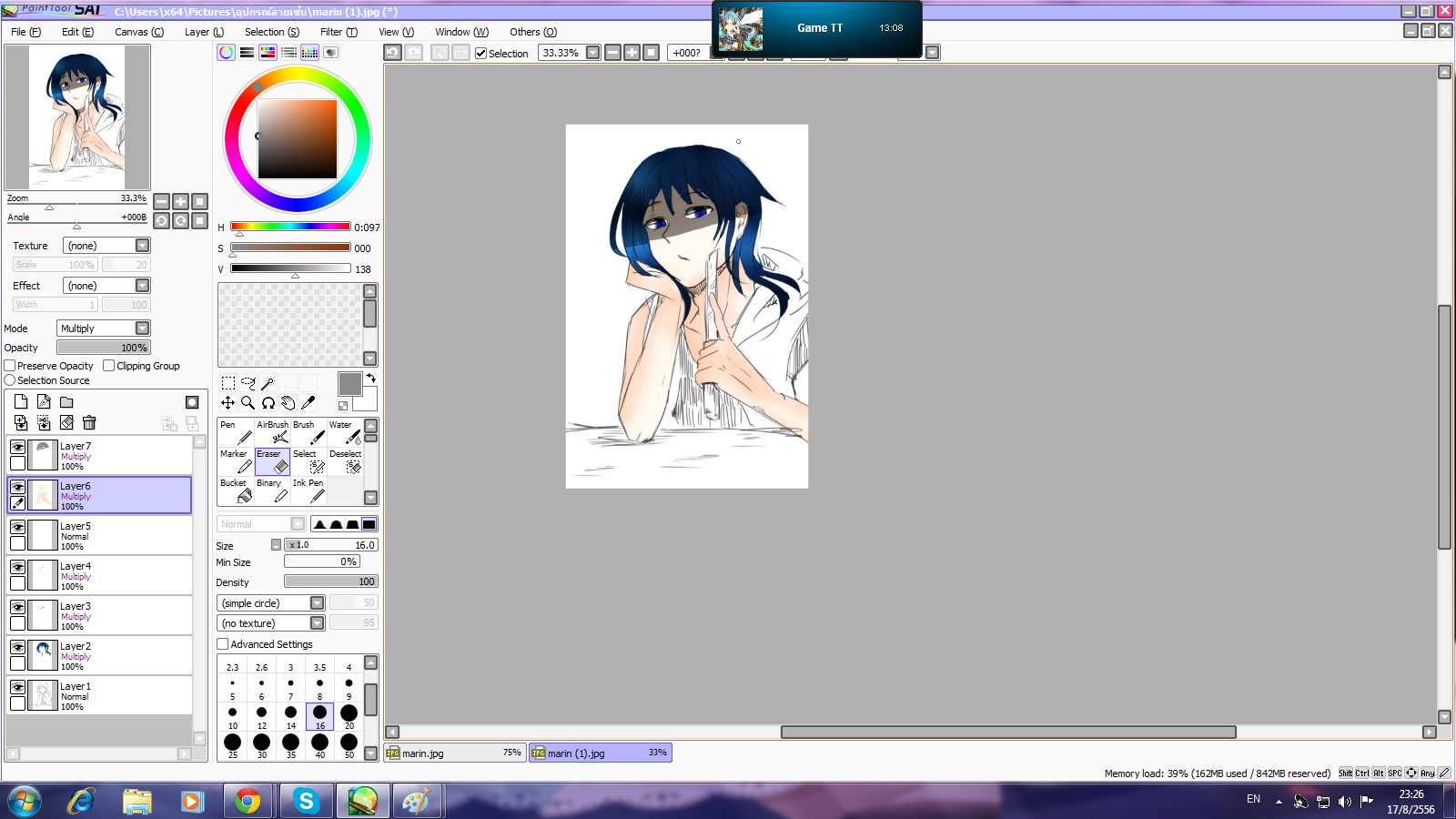
Task: Open the Filter menu
Action: [339, 32]
